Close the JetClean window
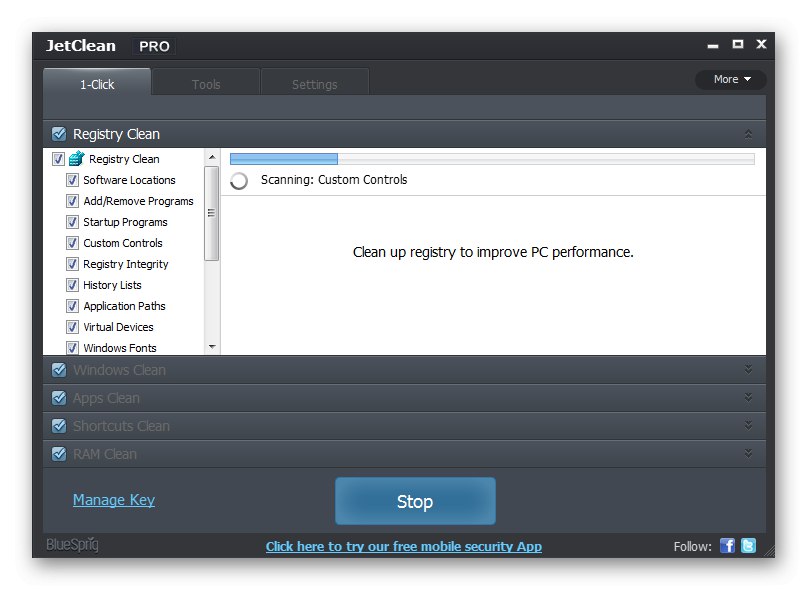 coord(761,44)
